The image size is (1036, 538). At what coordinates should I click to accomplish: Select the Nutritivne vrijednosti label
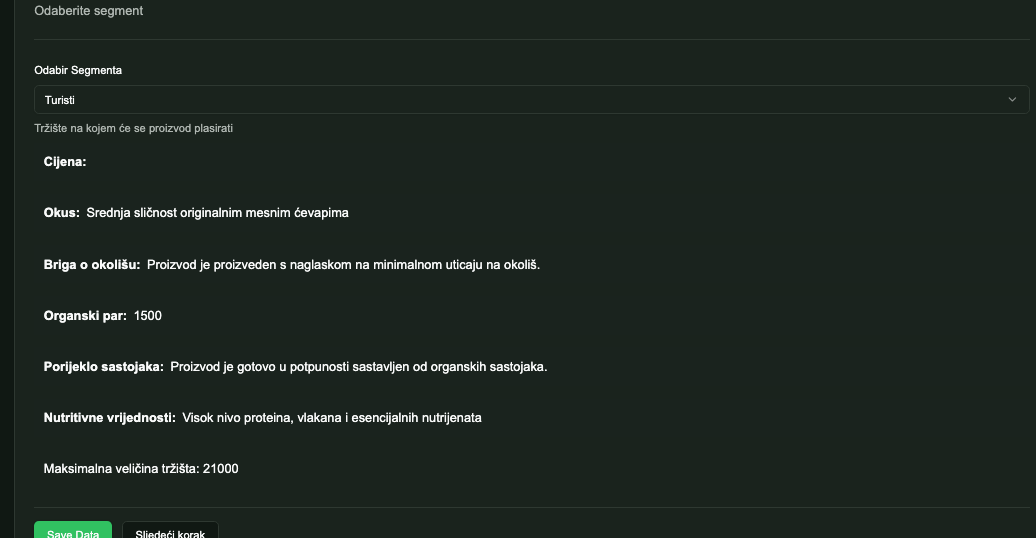(109, 417)
